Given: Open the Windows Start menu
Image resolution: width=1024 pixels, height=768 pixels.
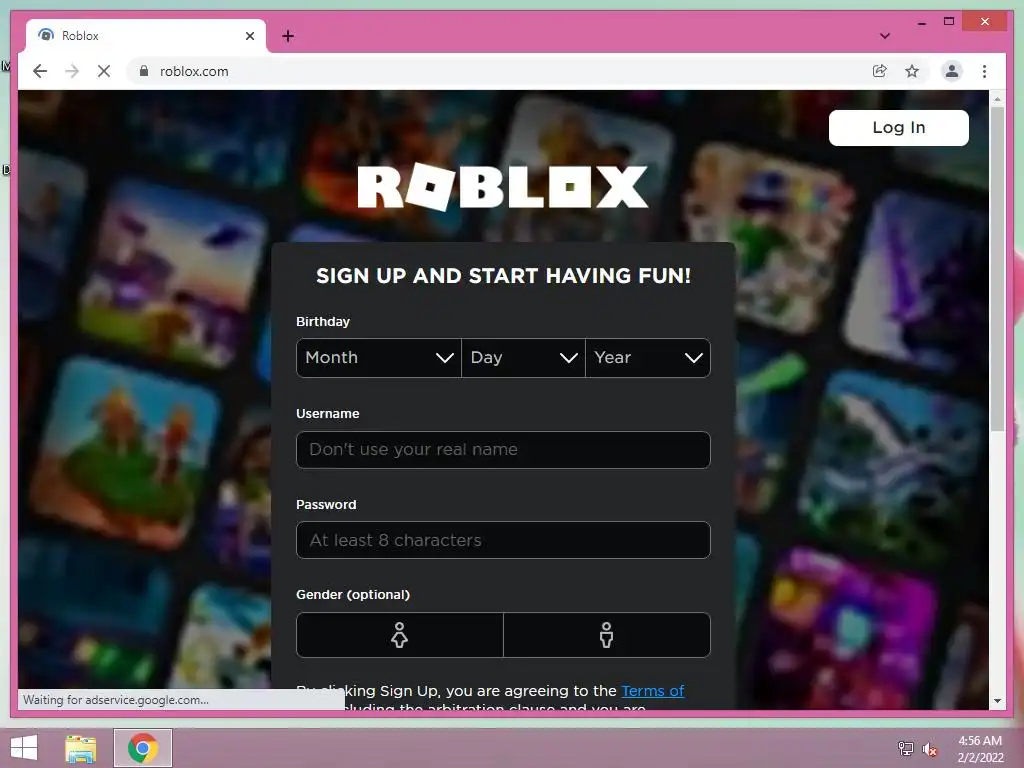Looking at the screenshot, I should tap(24, 748).
